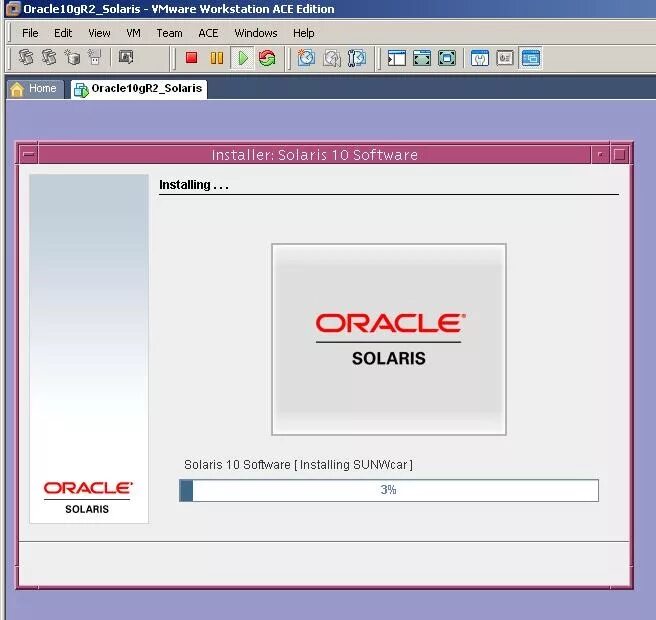The image size is (656, 620).
Task: Open the VM menu
Action: [133, 33]
